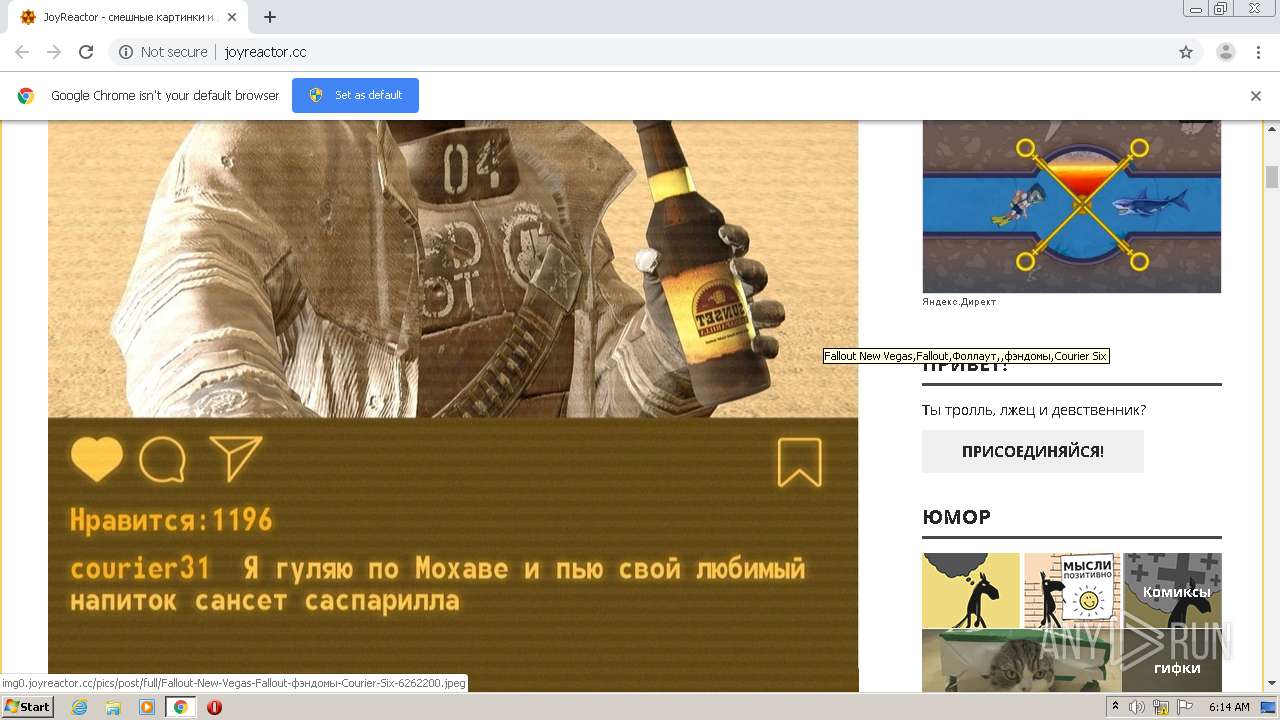Click the caption text 'Нравится:1196'
Screen dimensions: 1280x720
click(x=171, y=520)
